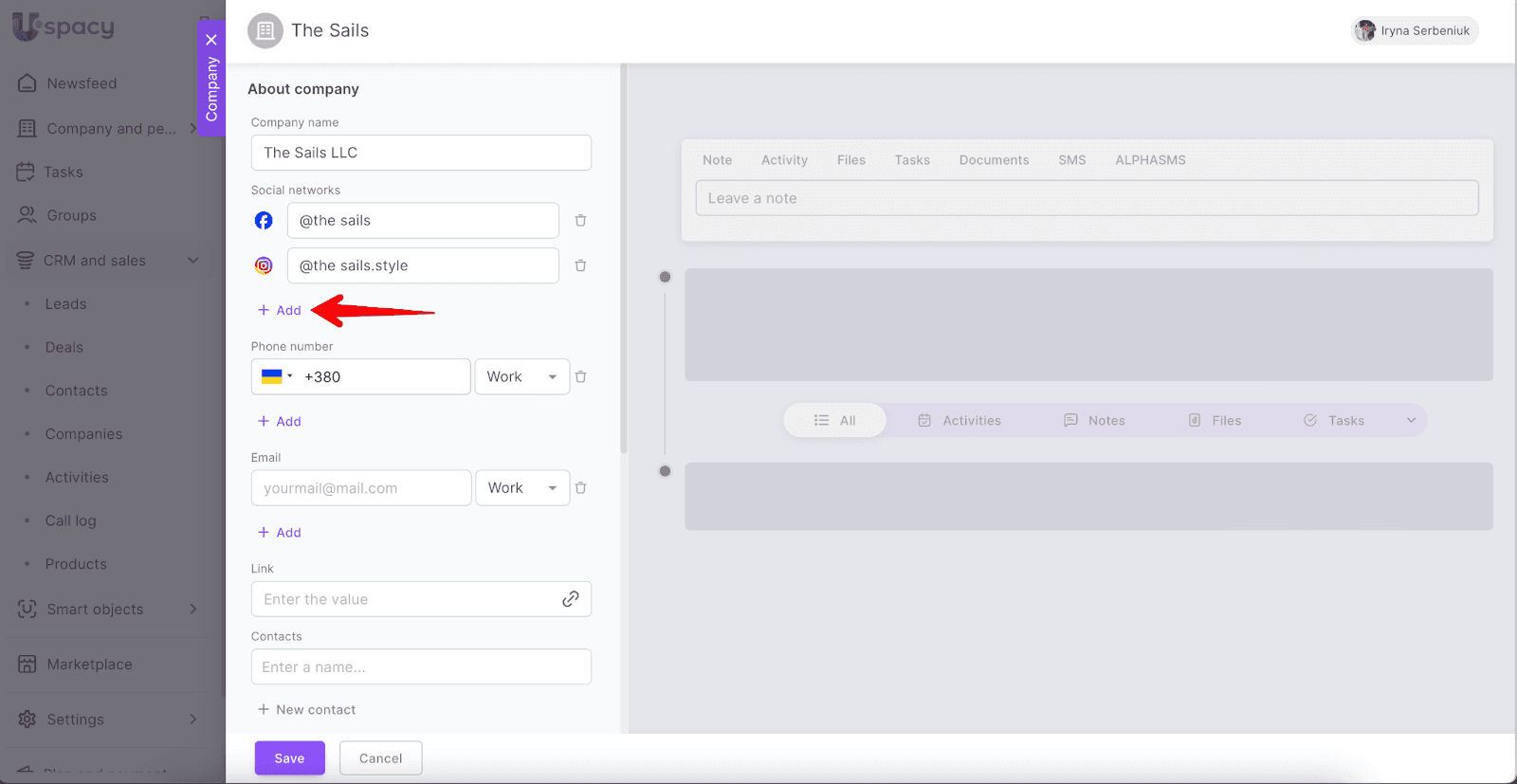Open the phone type Work dropdown
The image size is (1517, 784).
(521, 377)
